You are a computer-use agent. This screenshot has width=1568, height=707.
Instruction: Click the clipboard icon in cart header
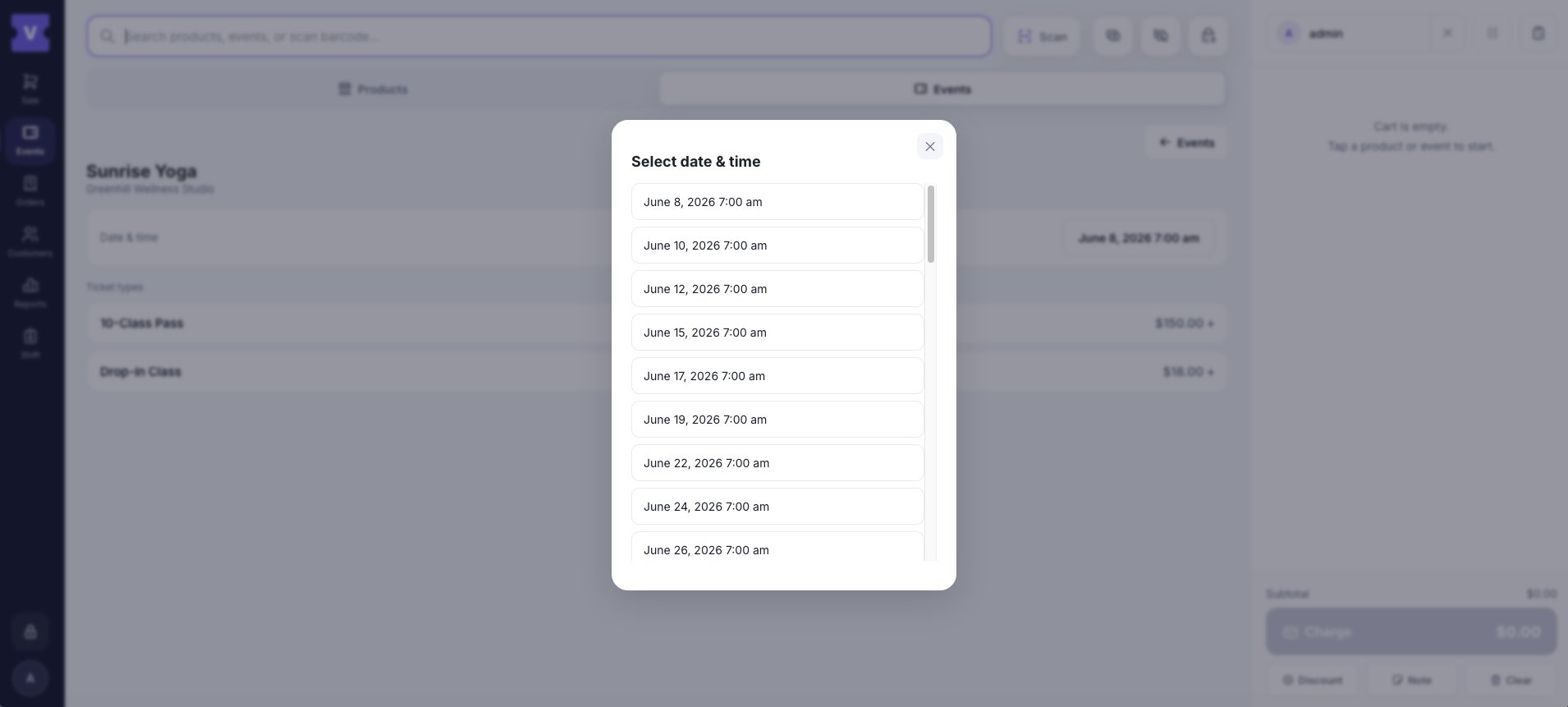point(1538,34)
